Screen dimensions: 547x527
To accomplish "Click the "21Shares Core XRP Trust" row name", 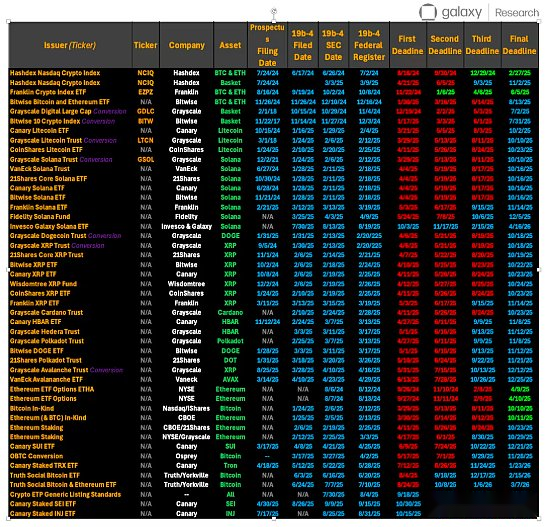I will pos(47,255).
